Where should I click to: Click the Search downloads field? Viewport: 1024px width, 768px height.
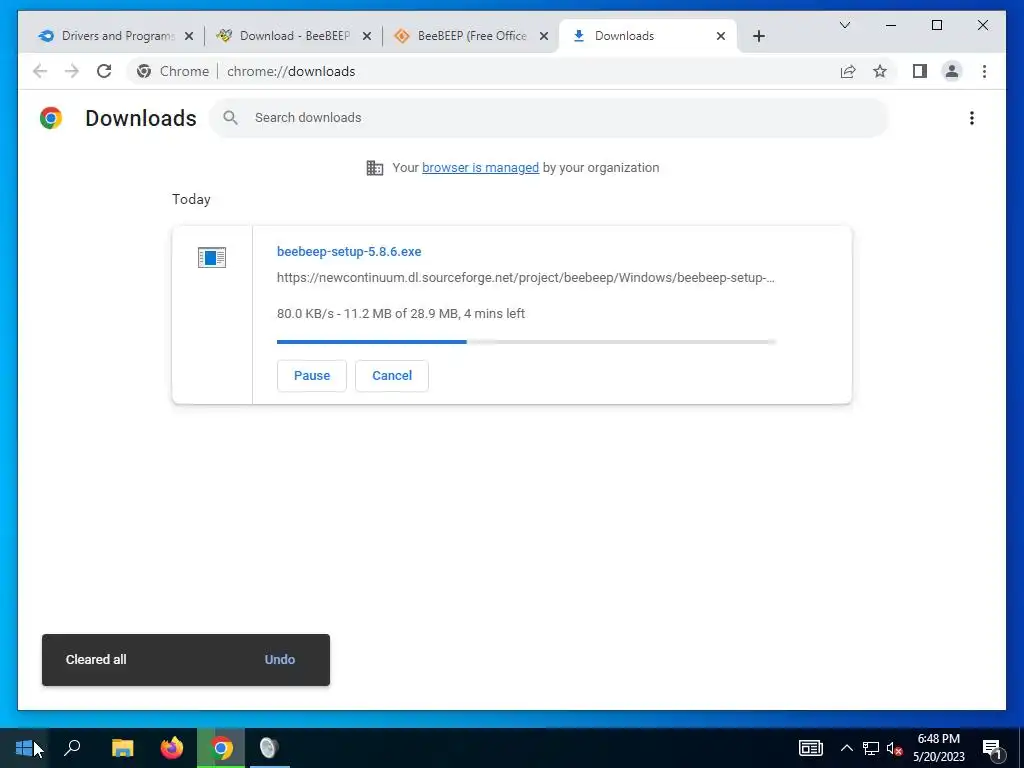[x=549, y=118]
